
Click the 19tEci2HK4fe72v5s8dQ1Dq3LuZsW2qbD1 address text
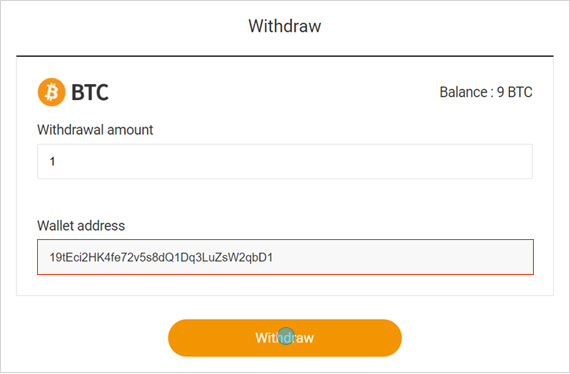click(x=161, y=257)
